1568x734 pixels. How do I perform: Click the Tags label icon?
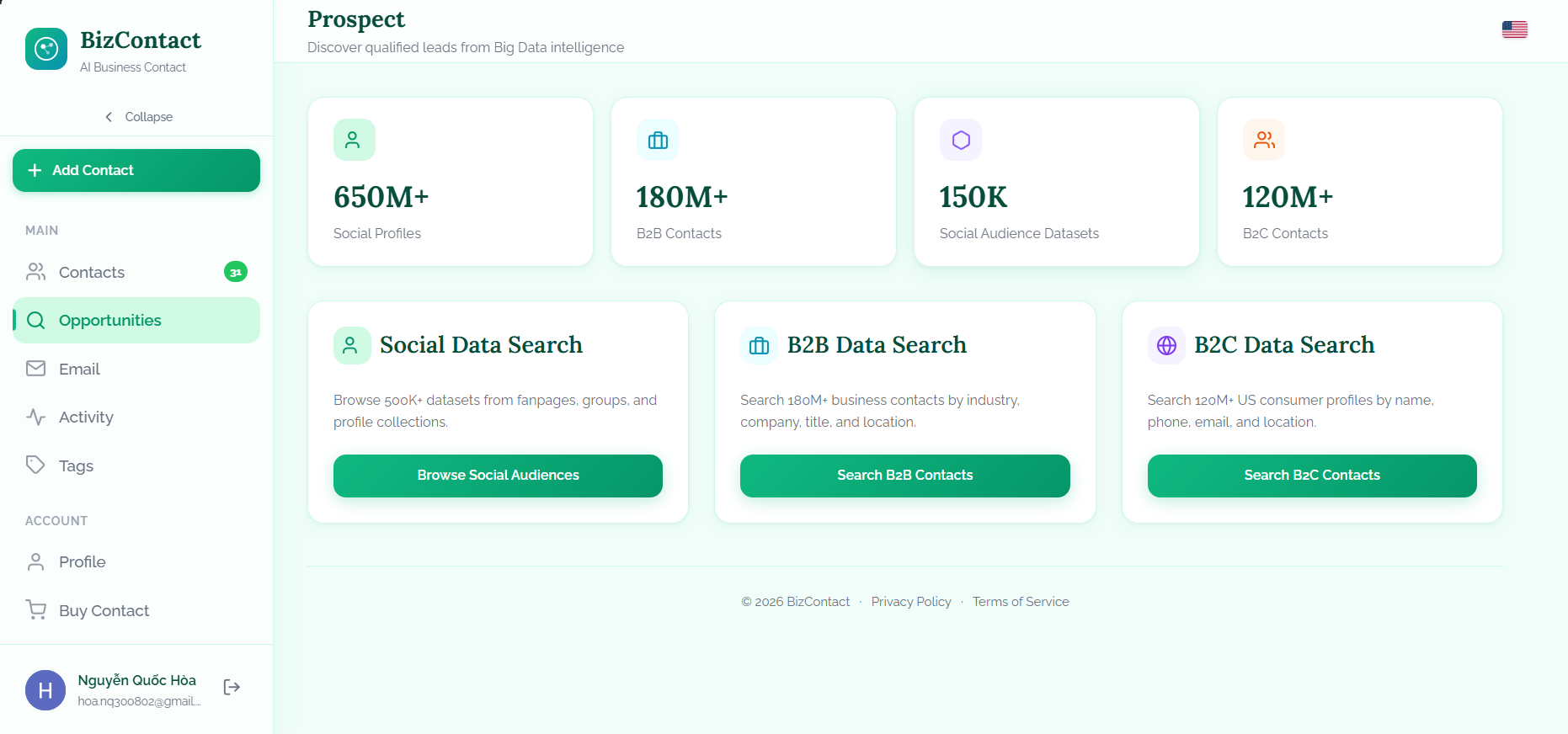click(35, 465)
